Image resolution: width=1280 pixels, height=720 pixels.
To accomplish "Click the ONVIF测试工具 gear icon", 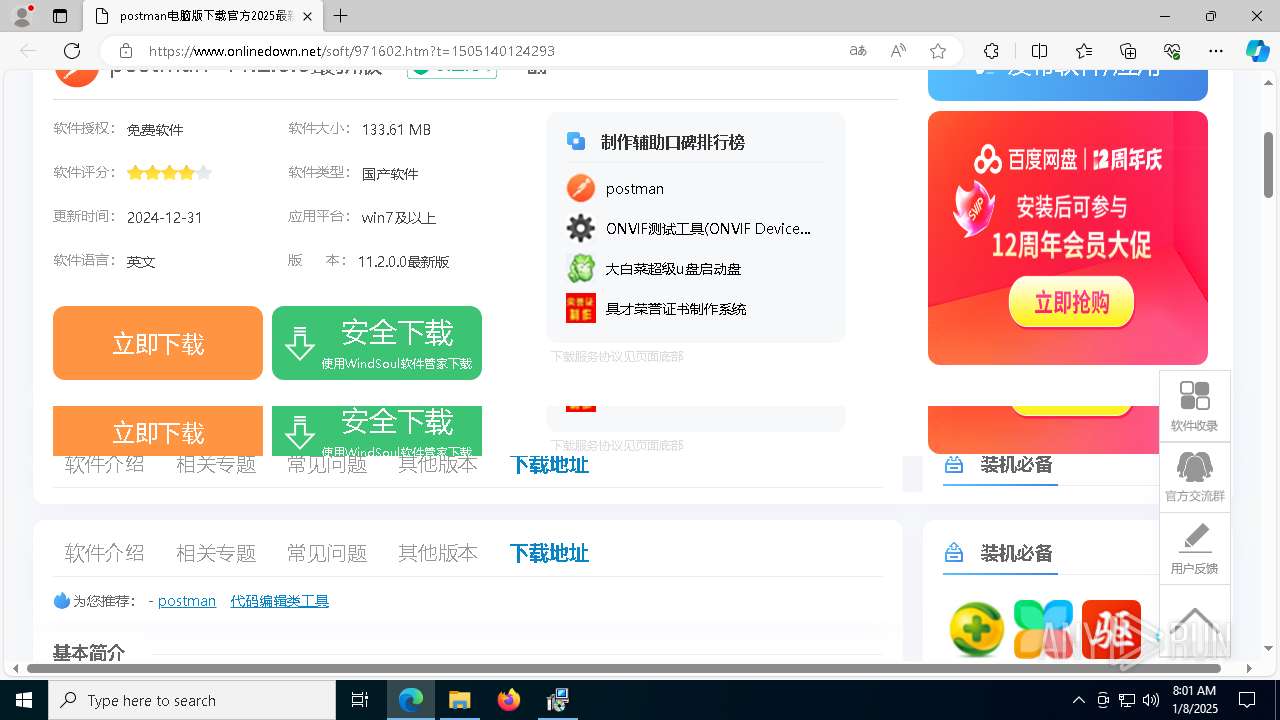I will click(581, 228).
